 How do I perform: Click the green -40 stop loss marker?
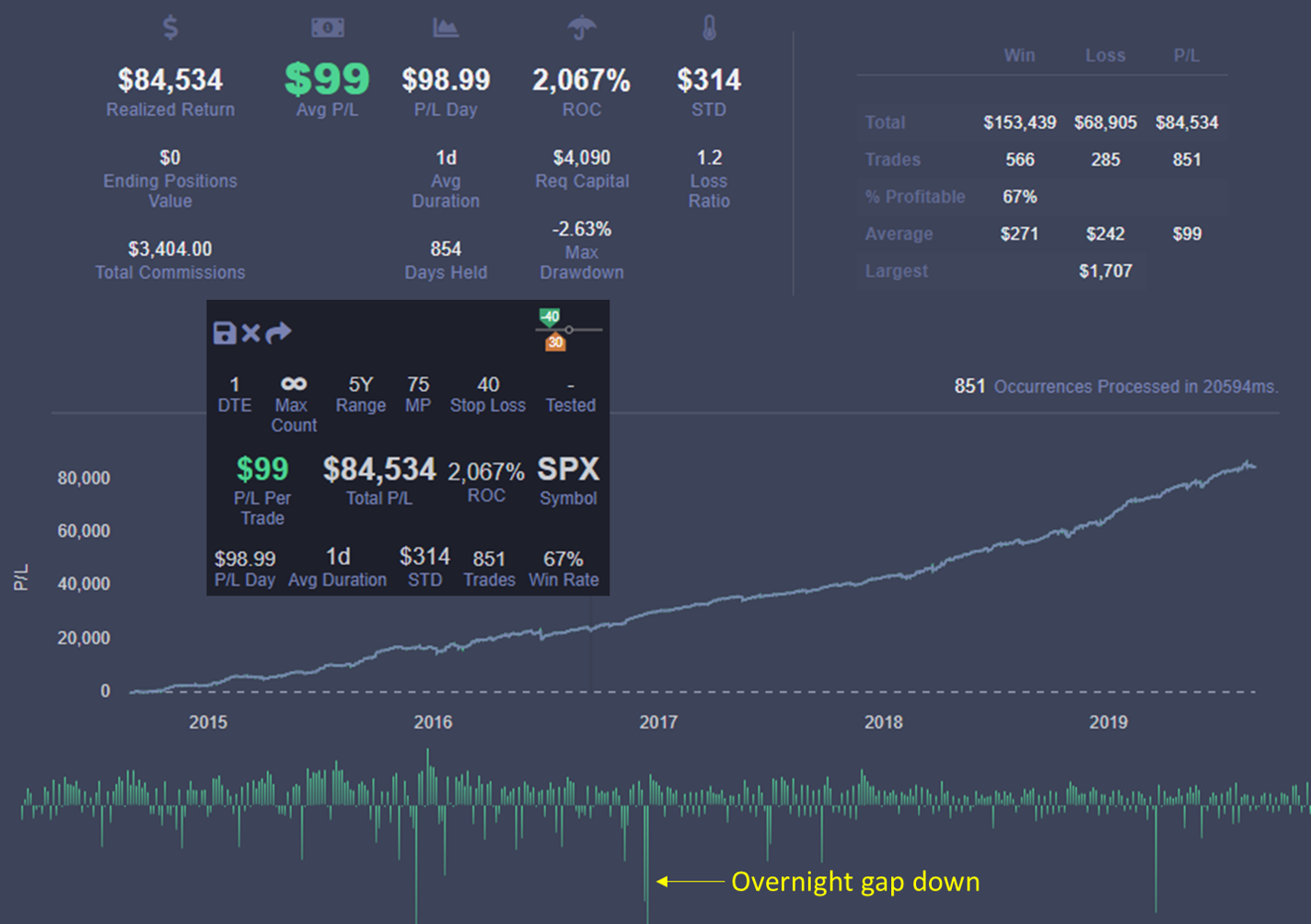click(550, 317)
